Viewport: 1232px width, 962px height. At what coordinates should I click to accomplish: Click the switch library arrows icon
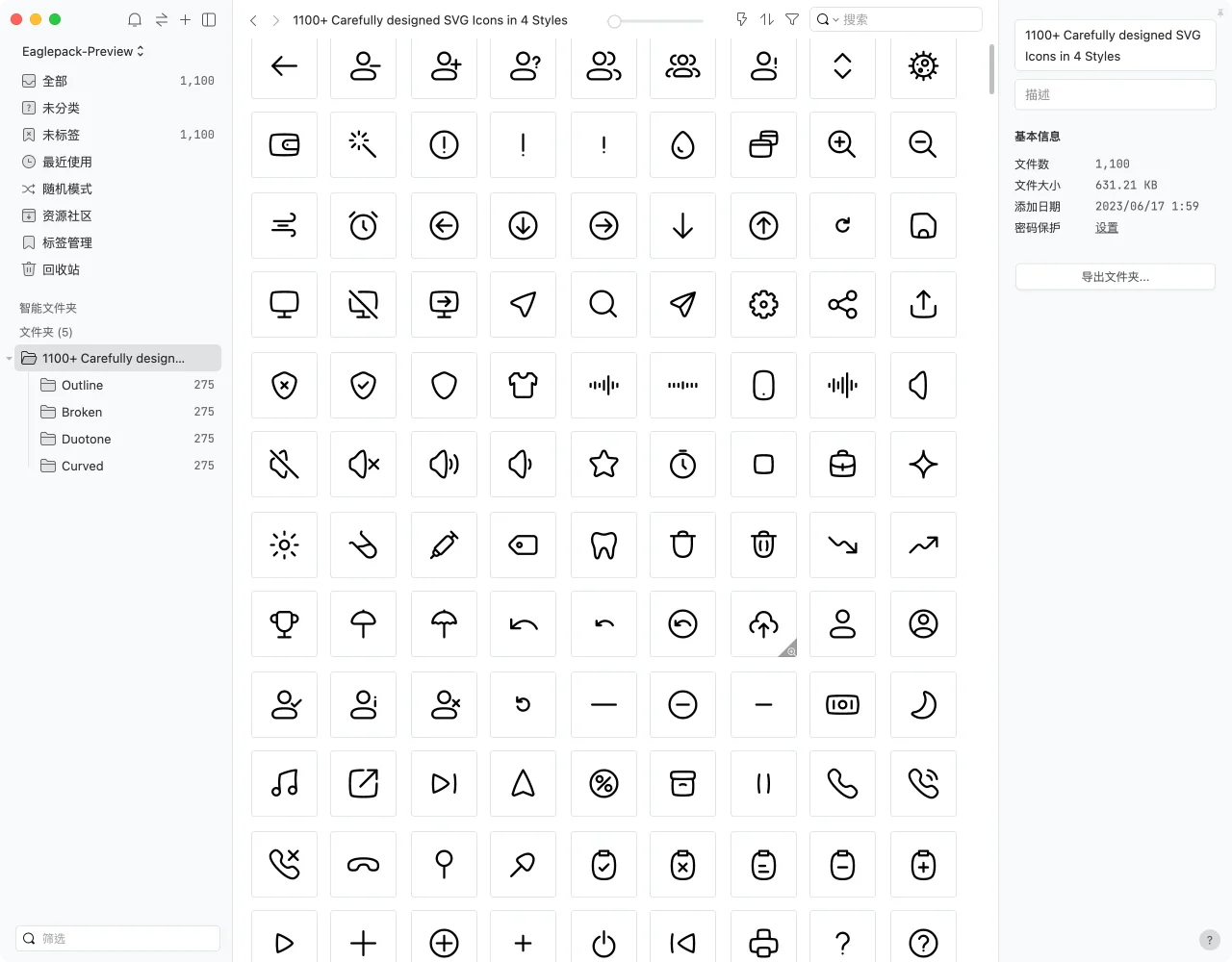pos(161,19)
